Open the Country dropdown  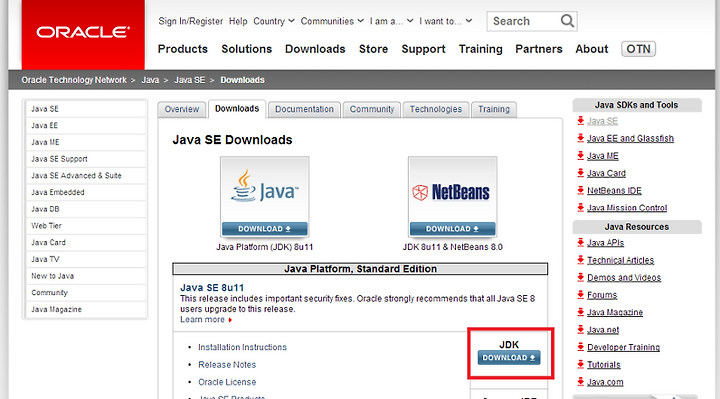(x=274, y=21)
